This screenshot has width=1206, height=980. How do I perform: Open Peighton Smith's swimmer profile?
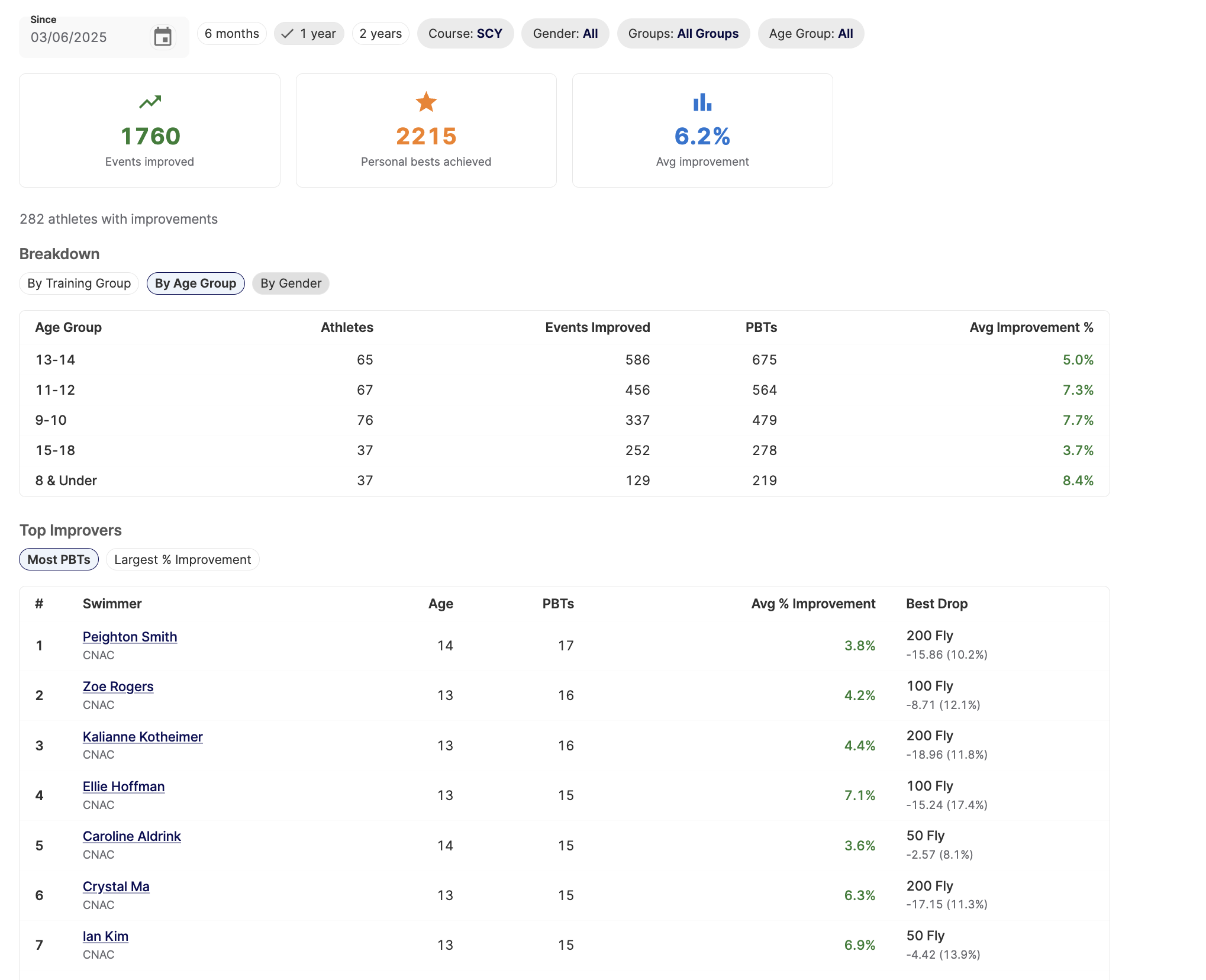(x=130, y=637)
